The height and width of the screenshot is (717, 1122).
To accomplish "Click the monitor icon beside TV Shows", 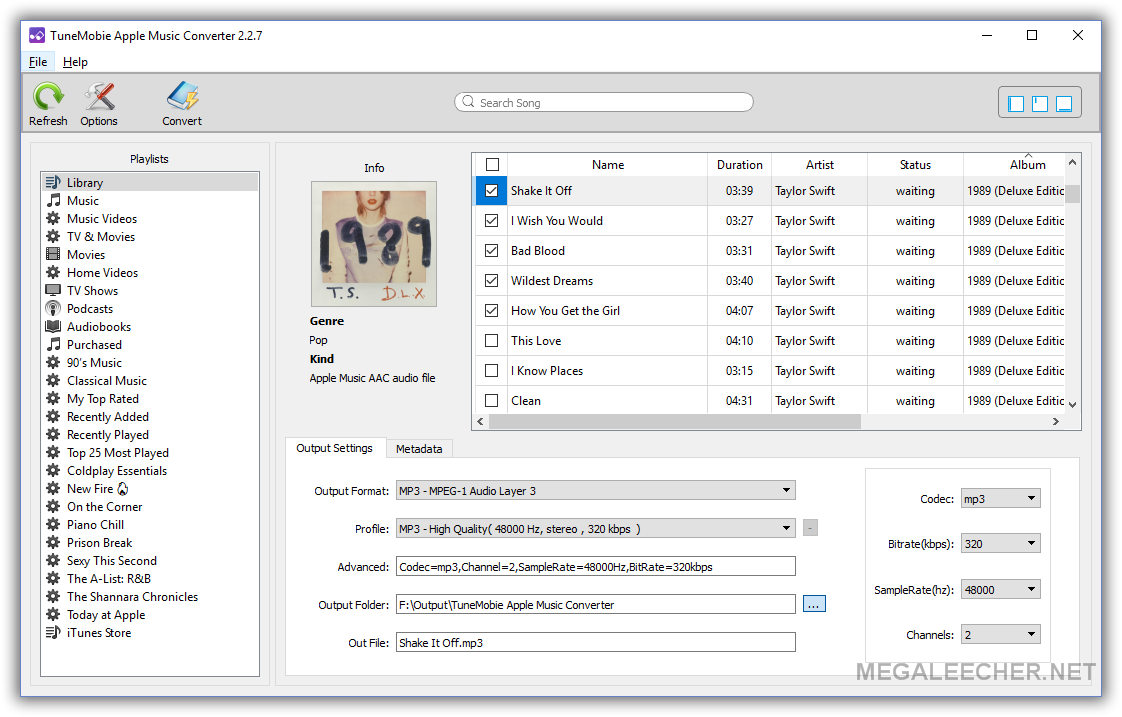I will coord(53,290).
